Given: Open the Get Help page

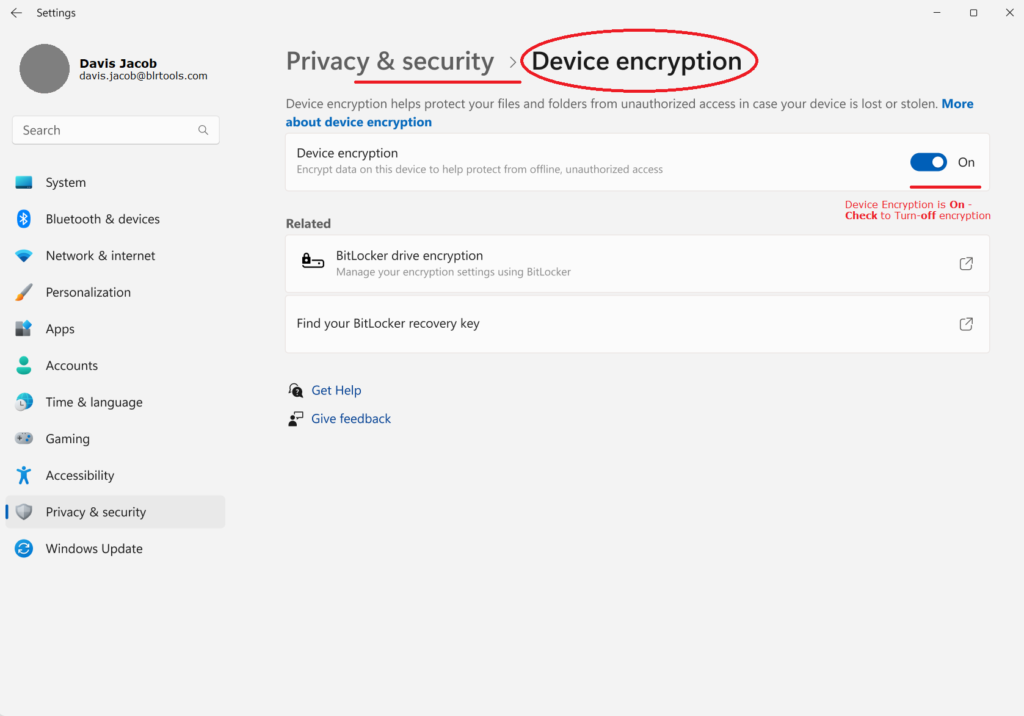Looking at the screenshot, I should tap(335, 390).
